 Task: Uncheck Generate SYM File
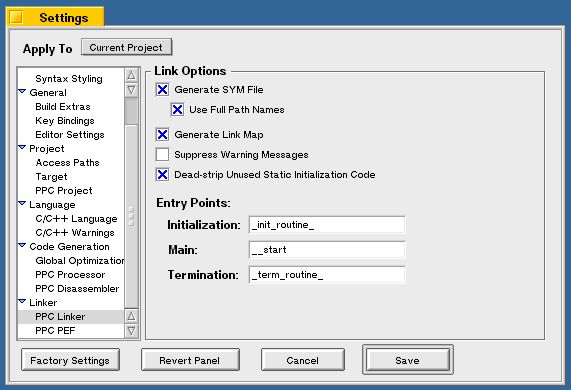[x=162, y=89]
